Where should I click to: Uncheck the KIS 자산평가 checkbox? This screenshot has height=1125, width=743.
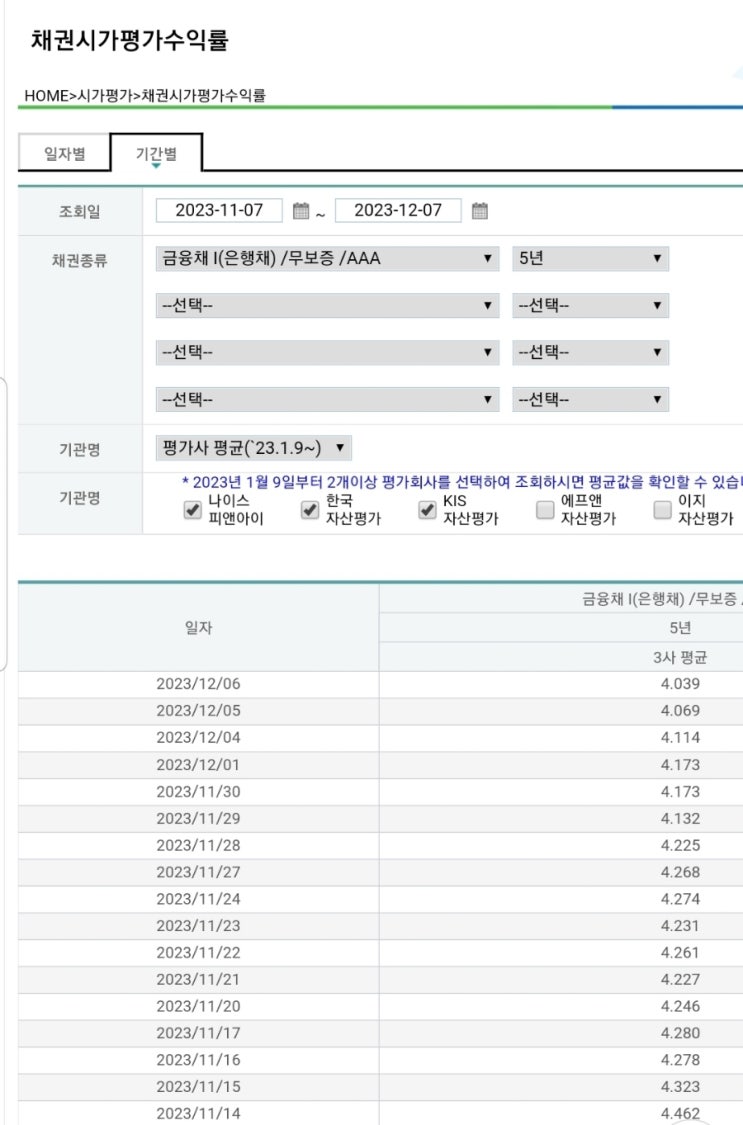(x=427, y=509)
